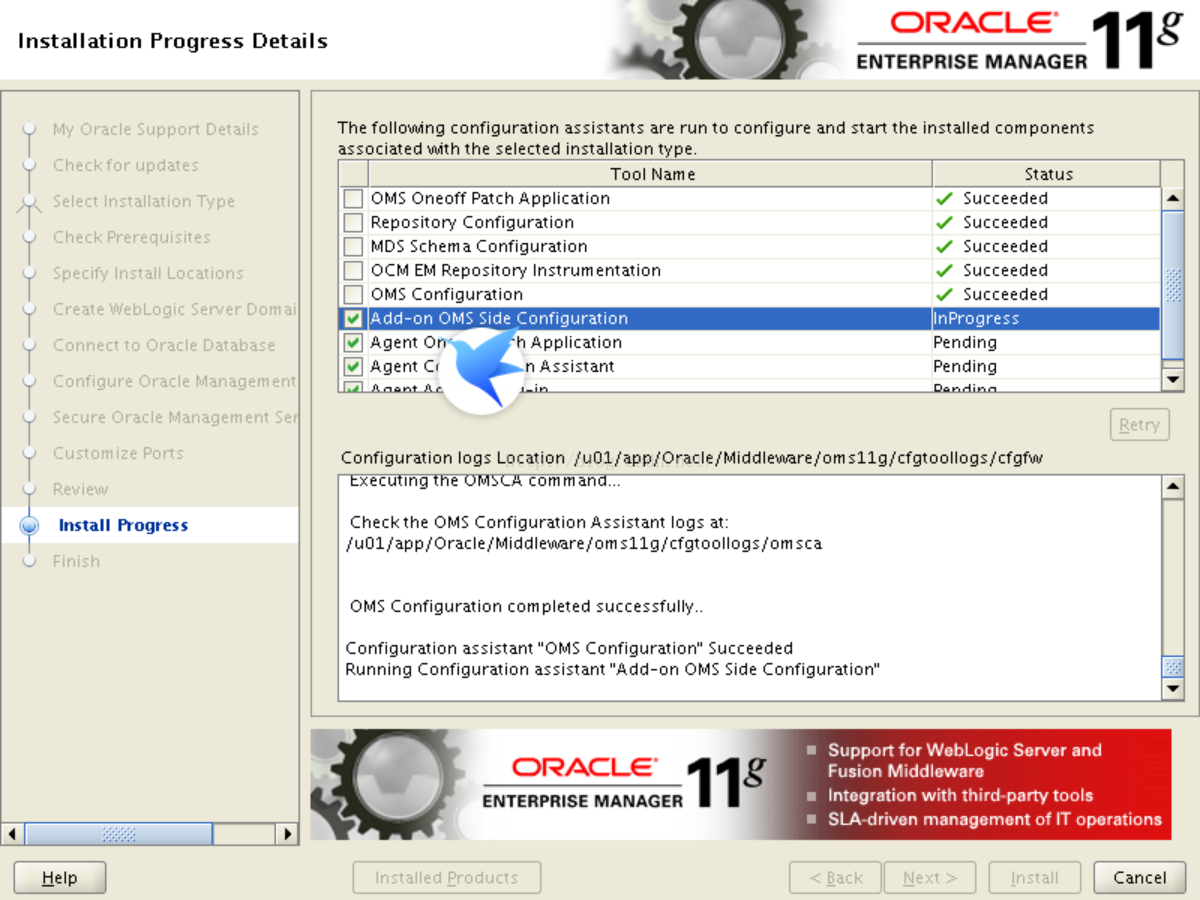This screenshot has width=1200, height=900.
Task: Click the Tool Name column header
Action: coord(650,174)
